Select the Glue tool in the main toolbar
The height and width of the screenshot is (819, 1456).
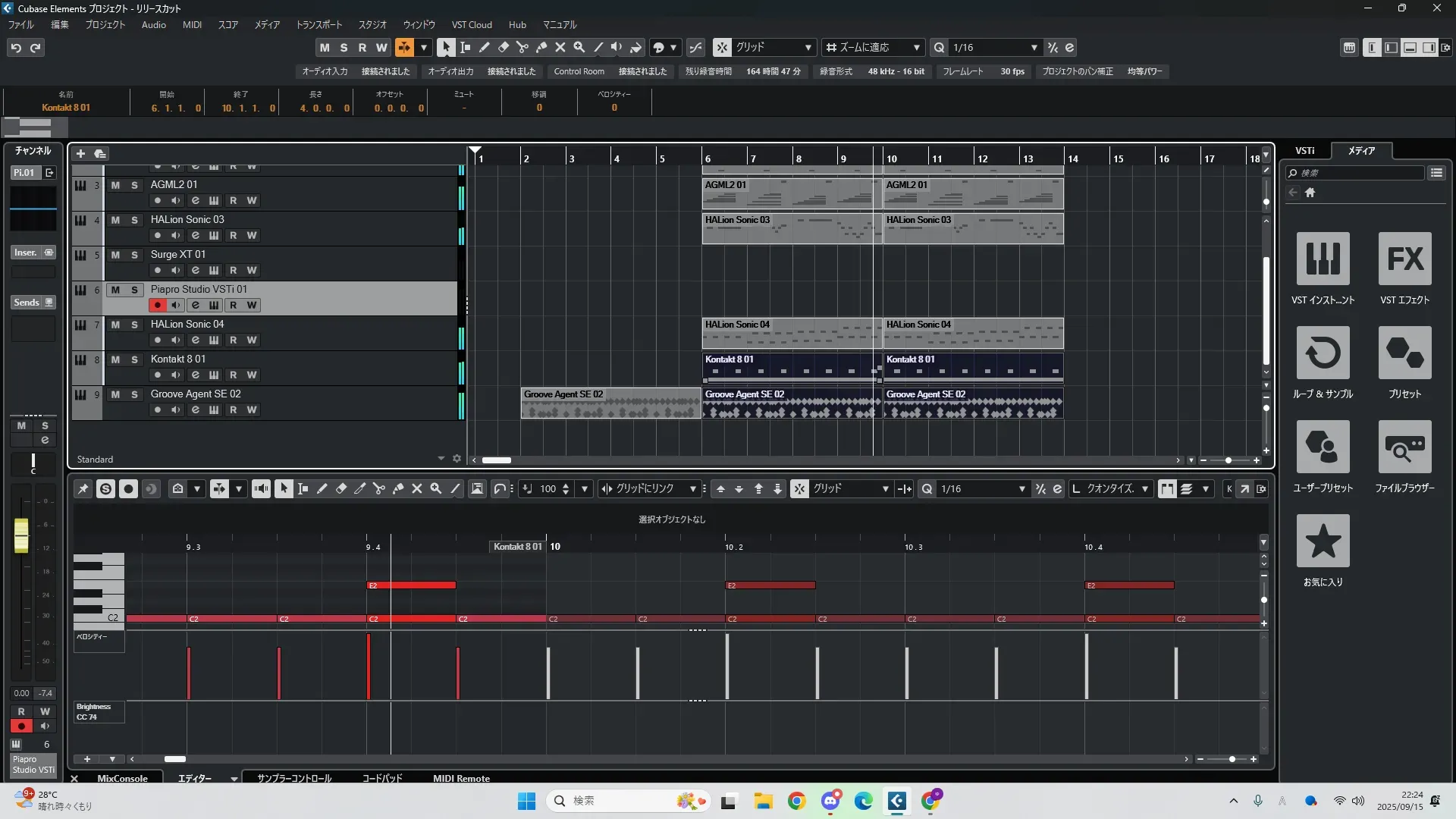point(541,47)
